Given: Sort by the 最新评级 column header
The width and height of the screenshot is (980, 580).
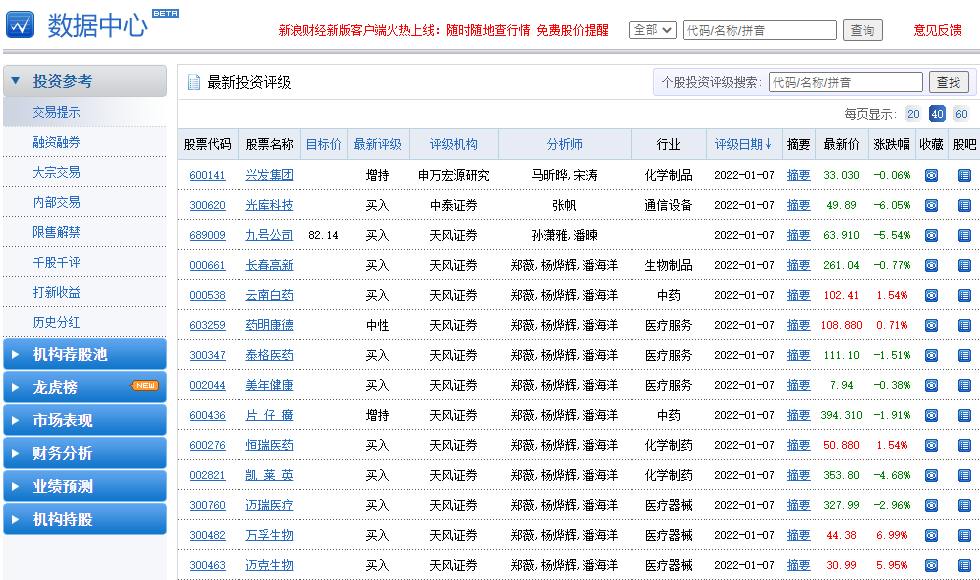Looking at the screenshot, I should coord(378,144).
